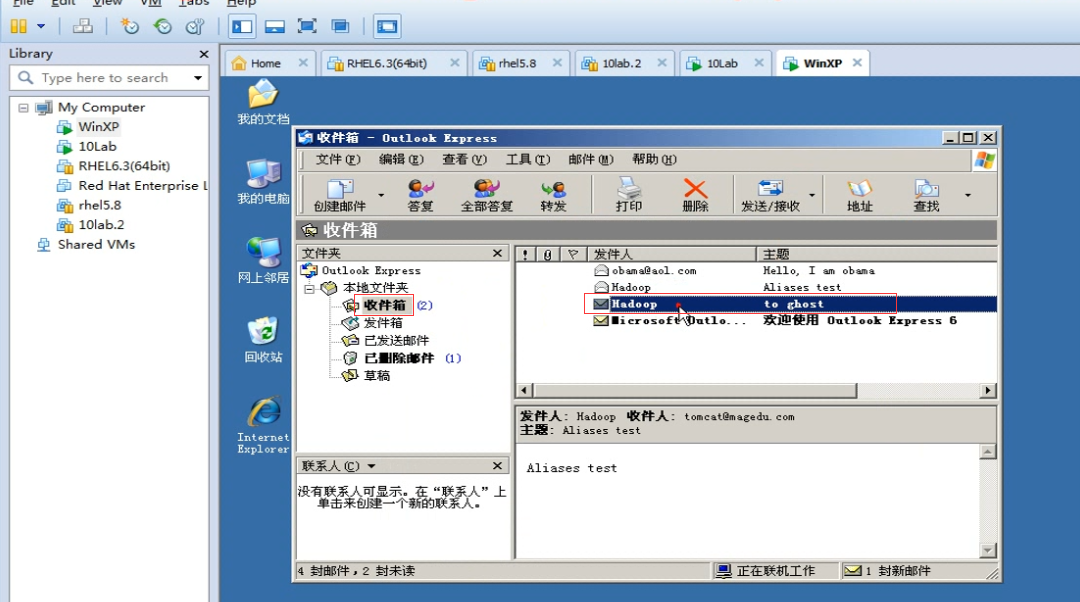Open the 联系人 (Contacts) dropdown arrow
Image resolution: width=1080 pixels, height=602 pixels.
coord(371,466)
